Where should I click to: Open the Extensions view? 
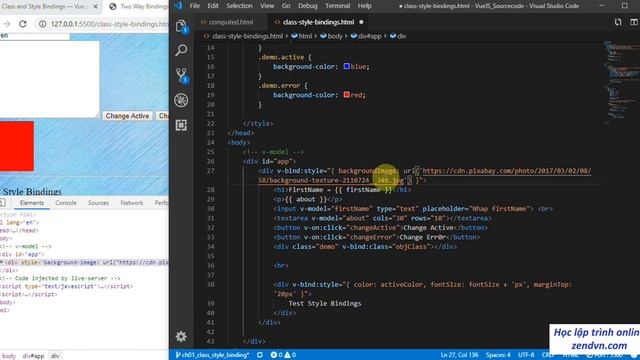(x=182, y=125)
